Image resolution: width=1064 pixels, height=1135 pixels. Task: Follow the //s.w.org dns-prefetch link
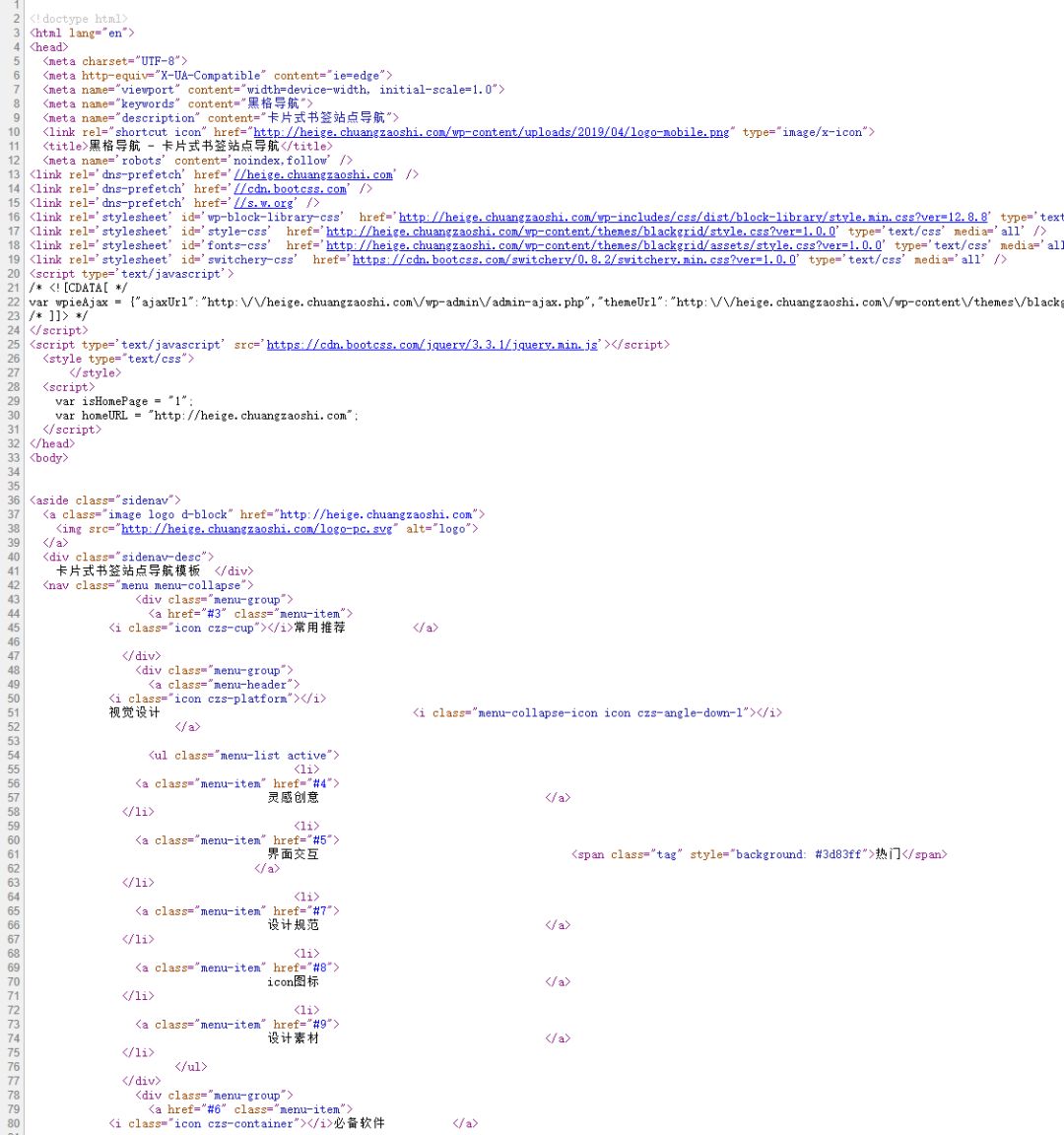(x=263, y=203)
